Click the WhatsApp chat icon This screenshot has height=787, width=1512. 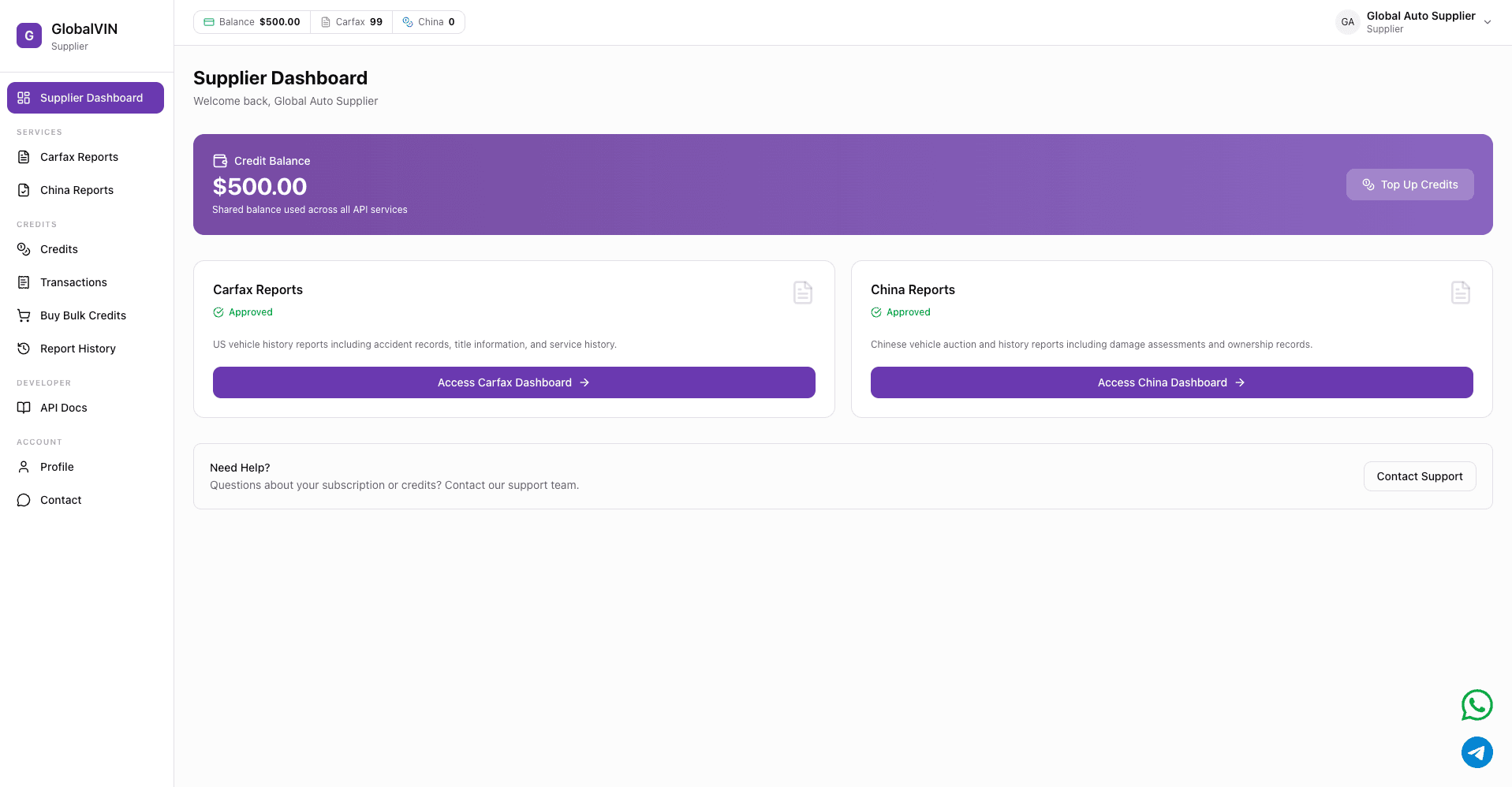coord(1477,705)
